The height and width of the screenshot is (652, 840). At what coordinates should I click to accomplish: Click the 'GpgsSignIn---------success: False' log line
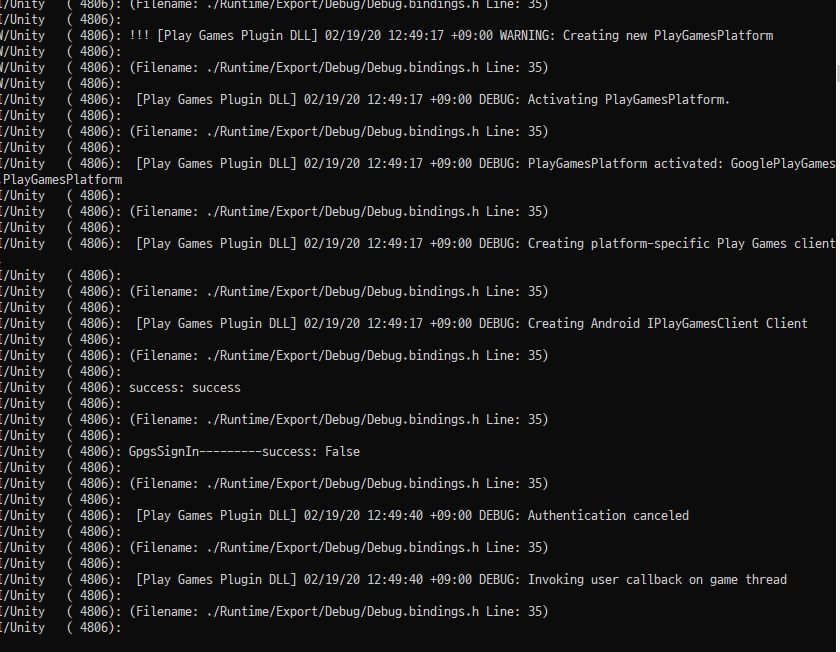(244, 452)
